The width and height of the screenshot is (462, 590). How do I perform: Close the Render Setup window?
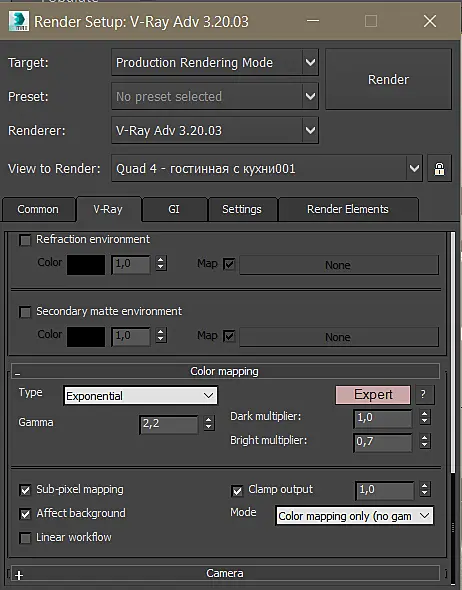coord(430,21)
